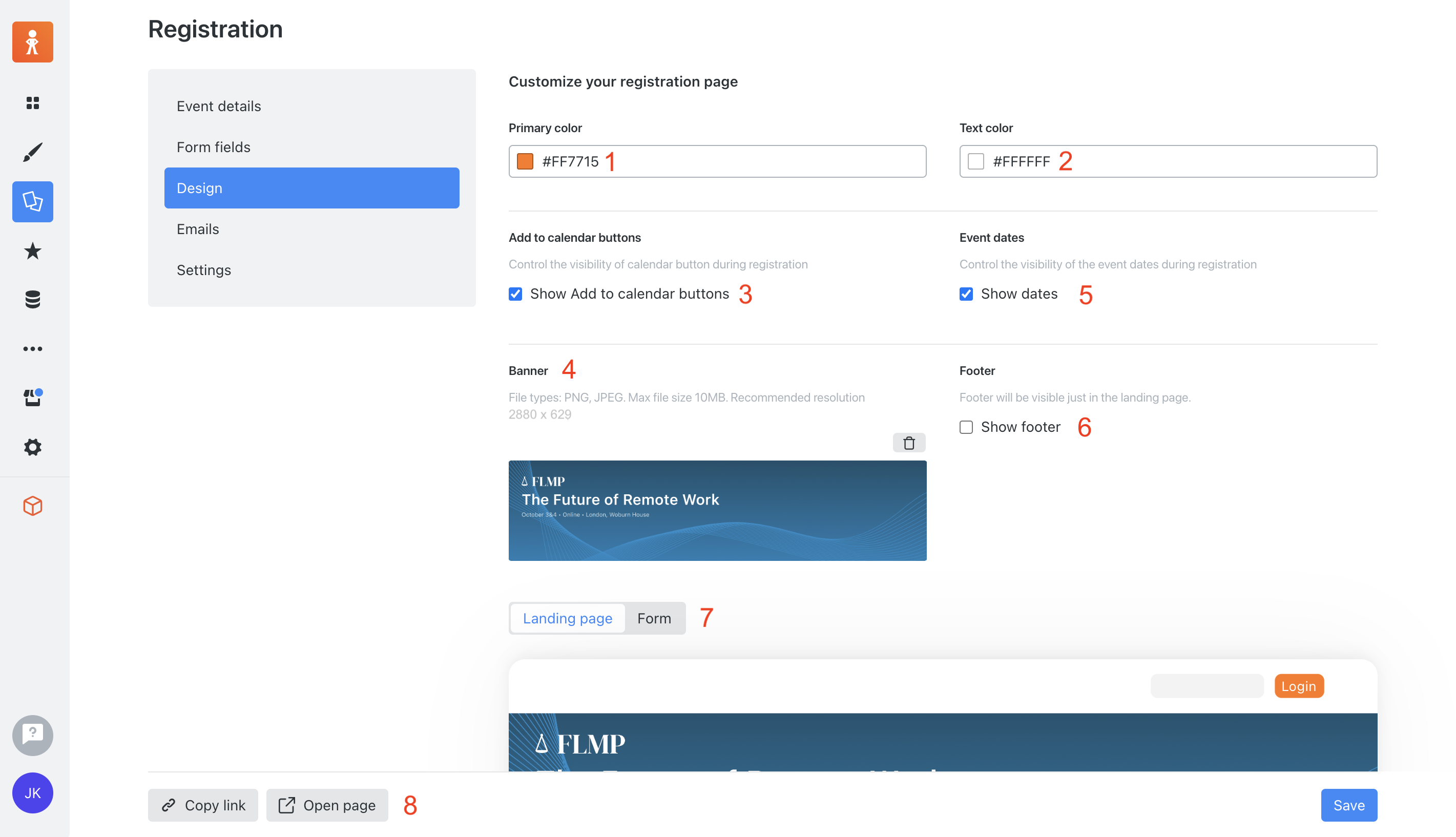1456x837 pixels.
Task: Uncheck Show Add to calendar buttons
Action: click(x=515, y=295)
